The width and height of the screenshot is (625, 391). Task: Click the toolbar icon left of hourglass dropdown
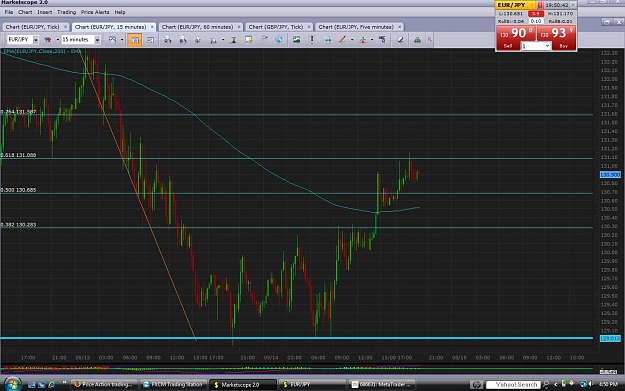tap(214, 40)
